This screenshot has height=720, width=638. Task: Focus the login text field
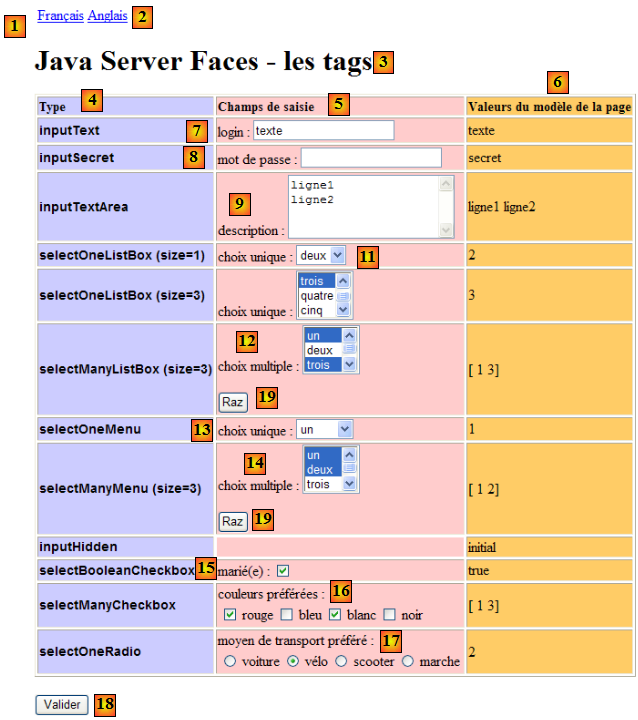(323, 130)
